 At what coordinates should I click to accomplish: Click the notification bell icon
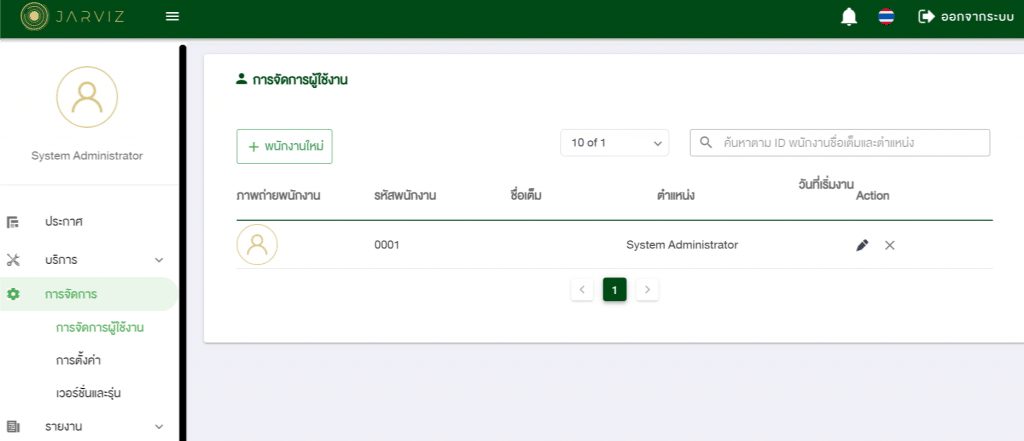point(849,17)
